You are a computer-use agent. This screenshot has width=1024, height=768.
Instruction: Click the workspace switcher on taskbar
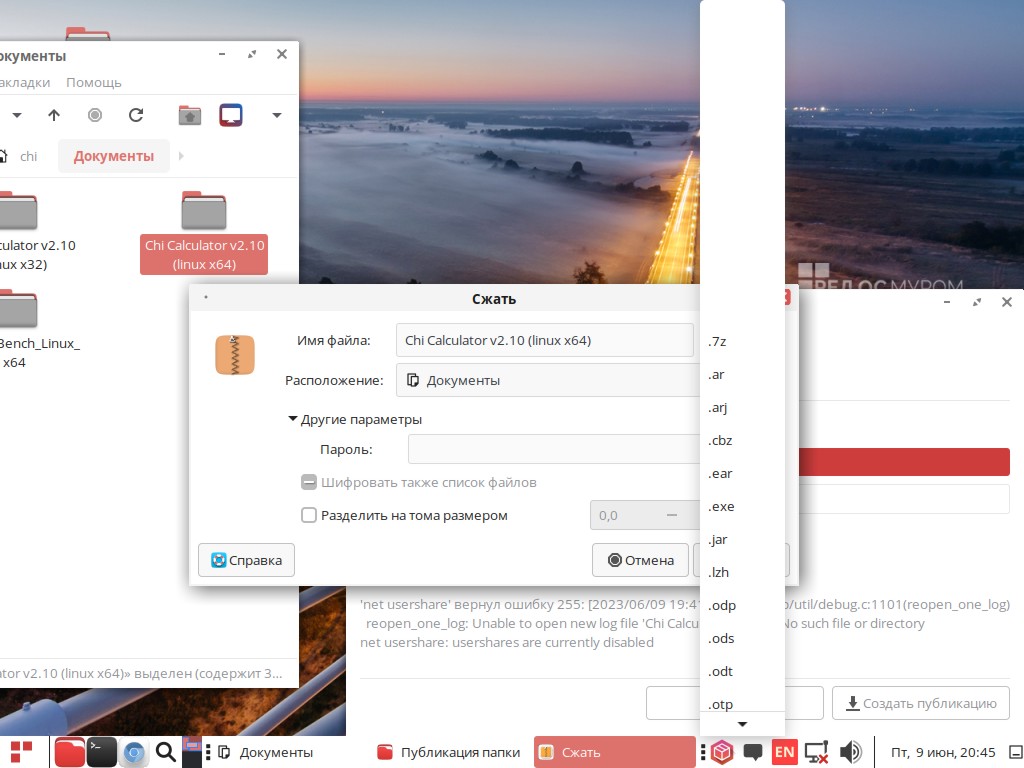(192, 752)
